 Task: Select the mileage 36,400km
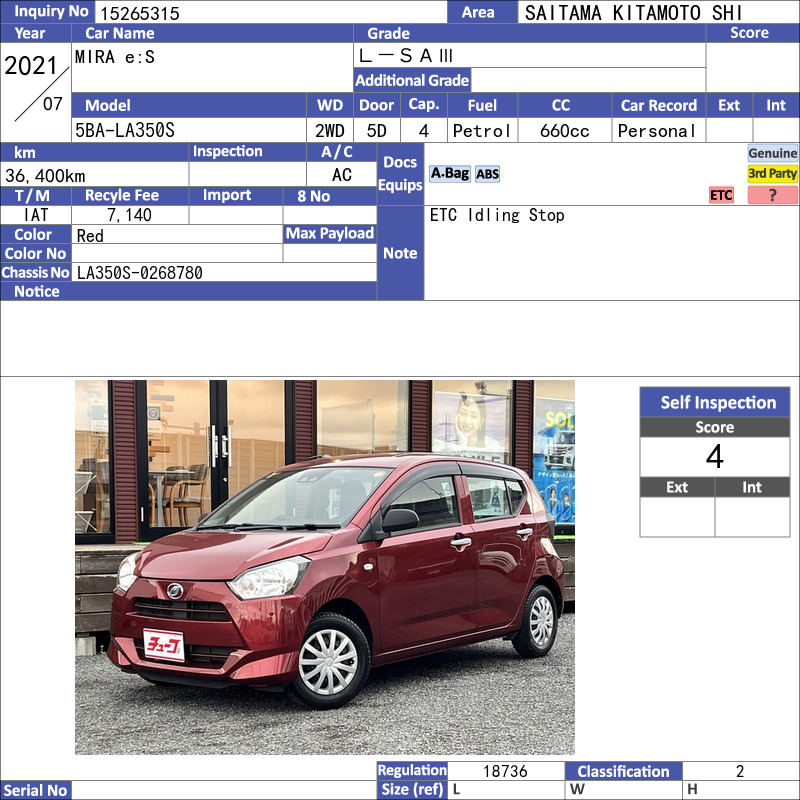[x=45, y=176]
